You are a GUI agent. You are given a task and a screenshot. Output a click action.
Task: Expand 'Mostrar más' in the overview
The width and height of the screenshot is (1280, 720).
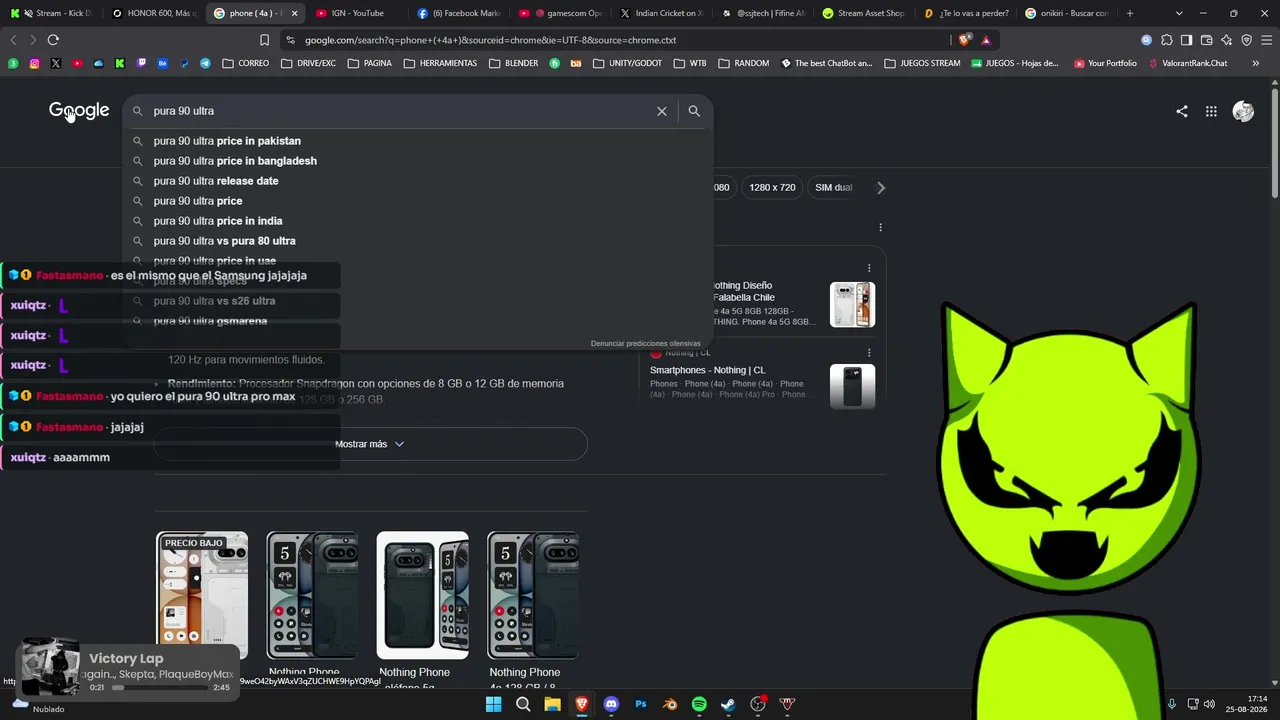(370, 444)
